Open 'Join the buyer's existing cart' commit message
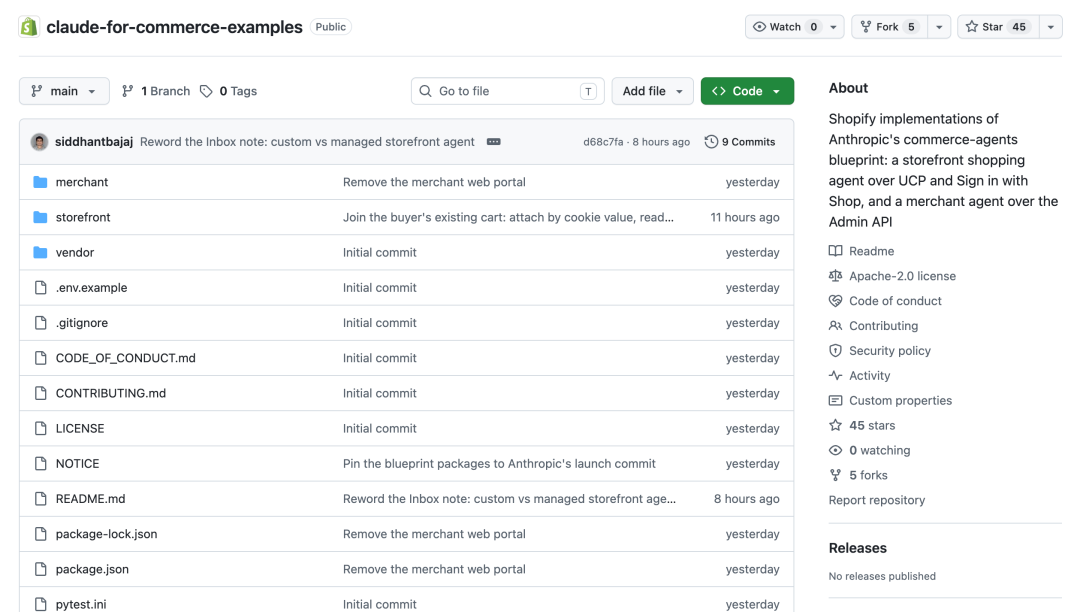Image resolution: width=1080 pixels, height=612 pixels. [508, 217]
